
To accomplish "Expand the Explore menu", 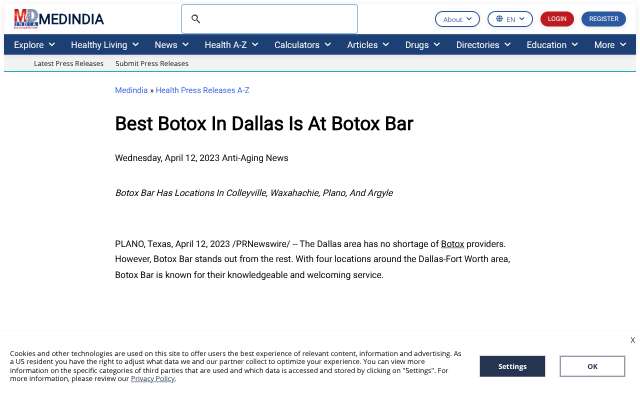I will pos(34,45).
